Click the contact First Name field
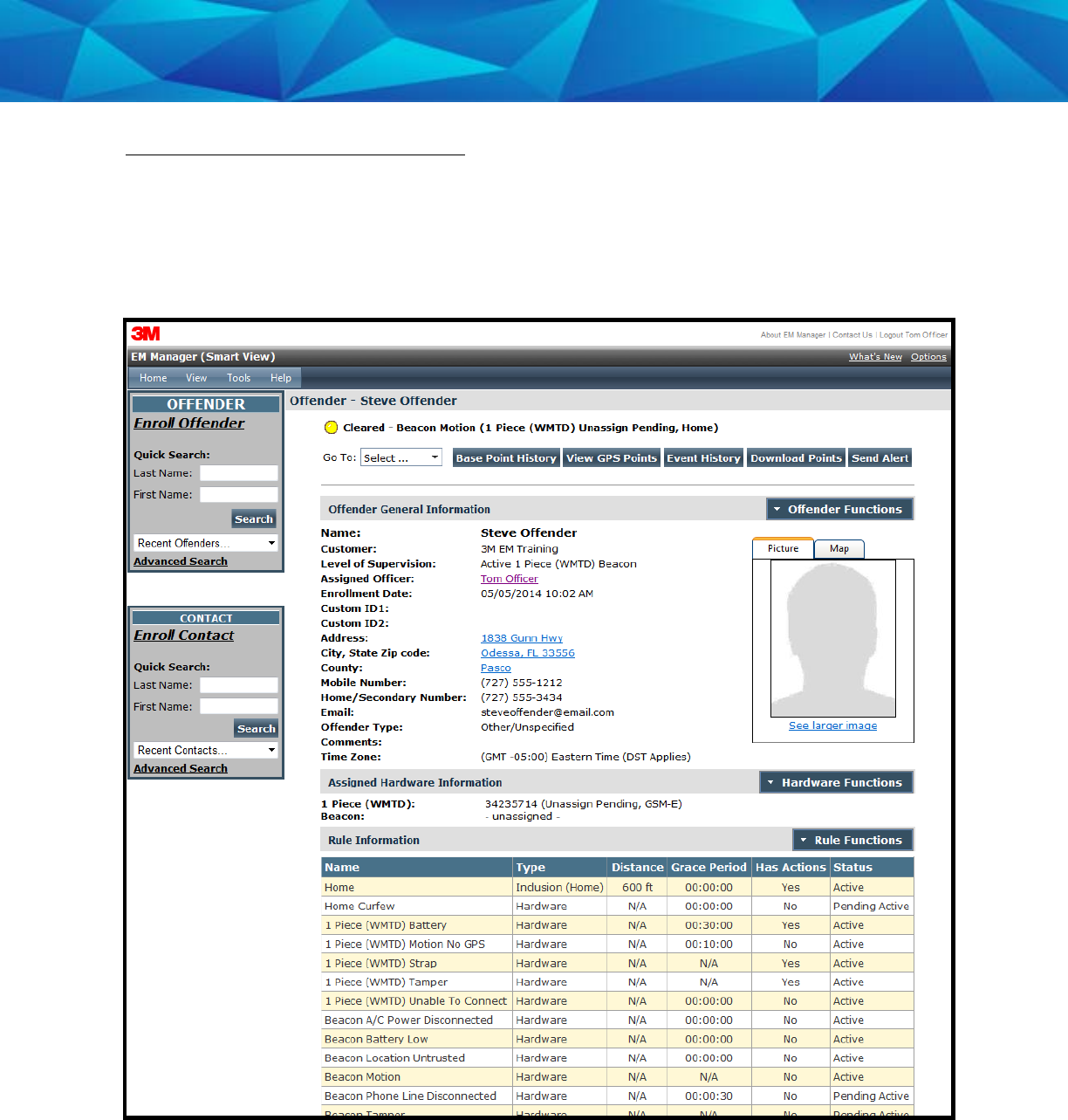The width and height of the screenshot is (1068, 1120). pos(239,706)
